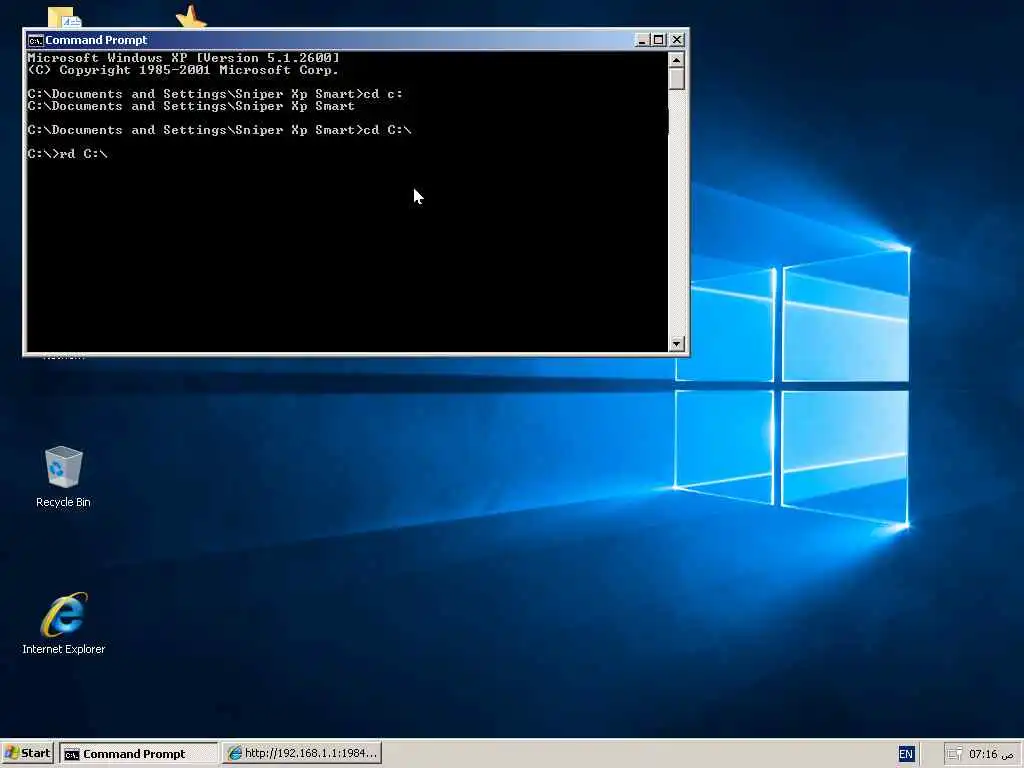This screenshot has width=1024, height=768.
Task: Select Command Prompt taskbar button
Action: pos(138,753)
